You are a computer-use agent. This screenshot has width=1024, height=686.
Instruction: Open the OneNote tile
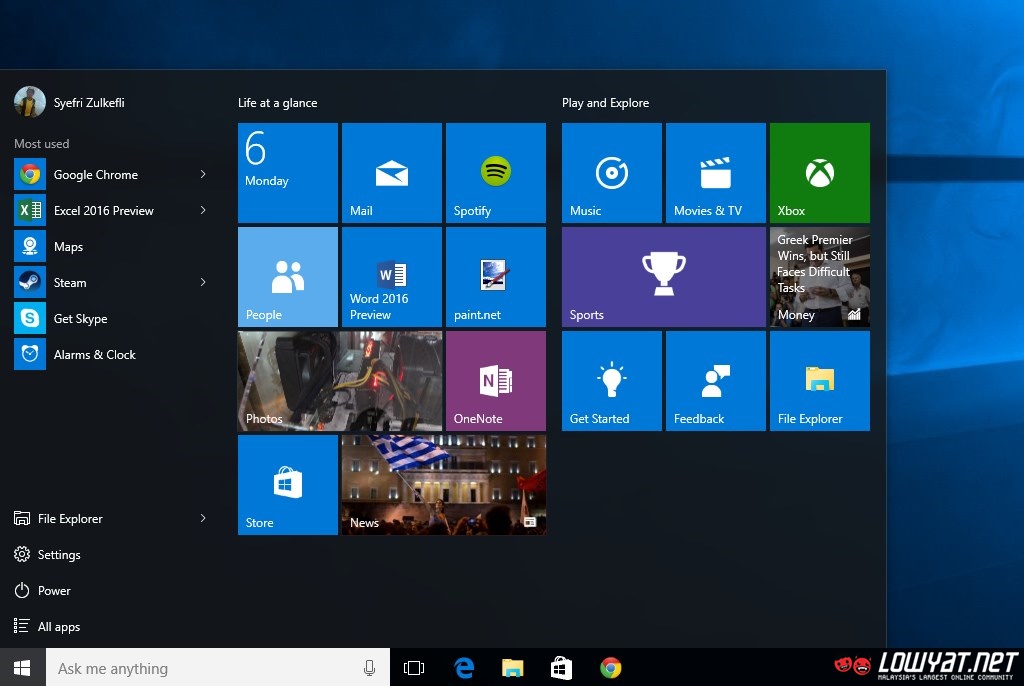tap(495, 381)
